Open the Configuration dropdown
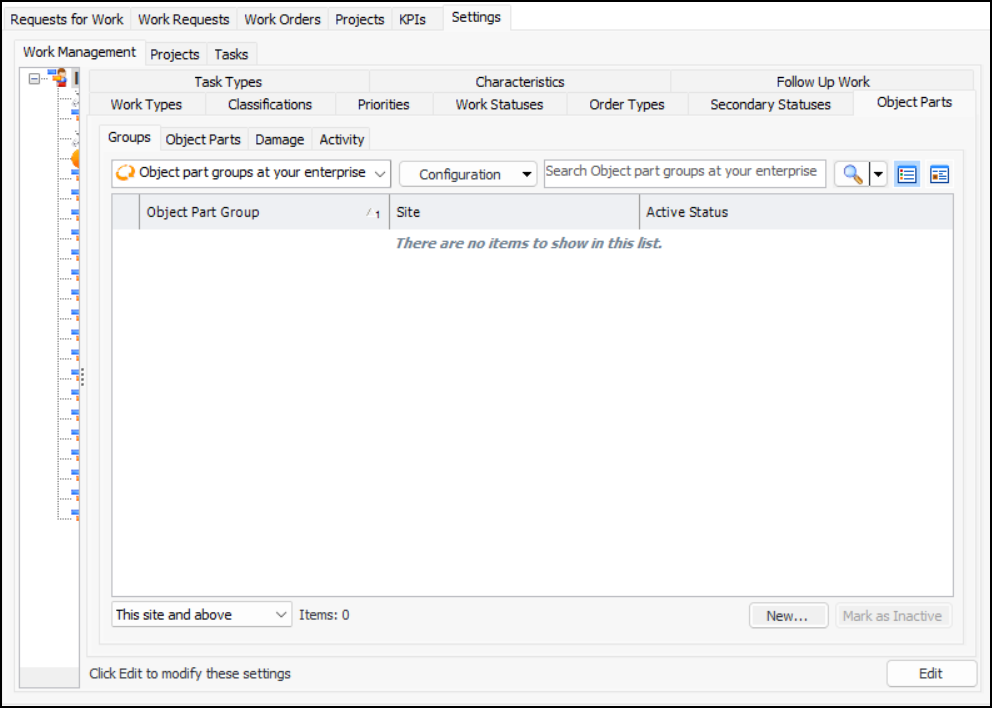The width and height of the screenshot is (992, 708). click(468, 174)
